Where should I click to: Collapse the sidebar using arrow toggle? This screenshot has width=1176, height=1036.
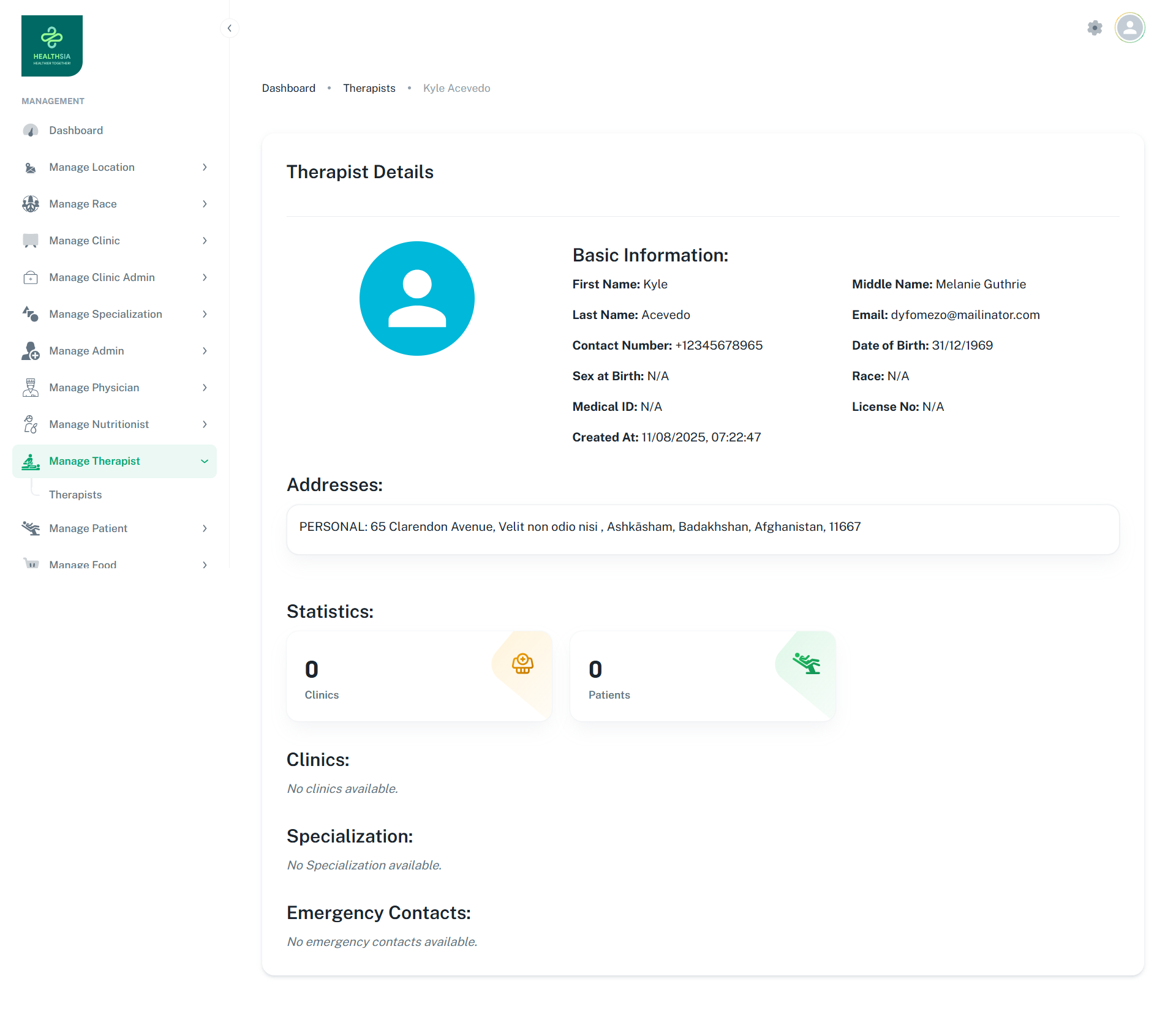pyautogui.click(x=229, y=28)
